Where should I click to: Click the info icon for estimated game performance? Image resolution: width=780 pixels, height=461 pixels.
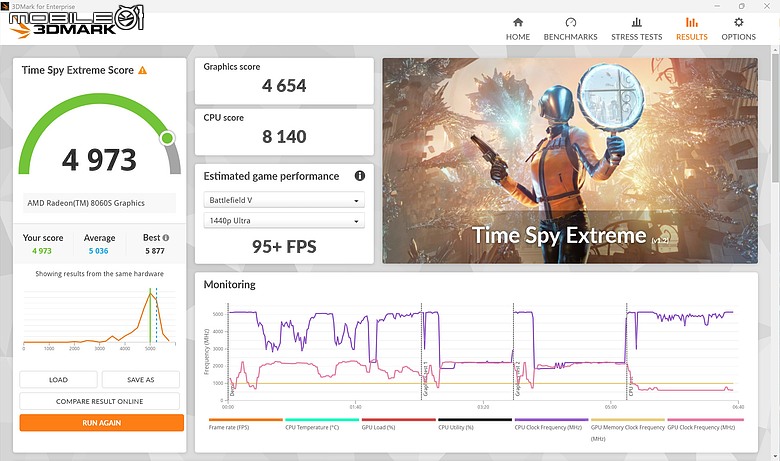click(x=360, y=176)
